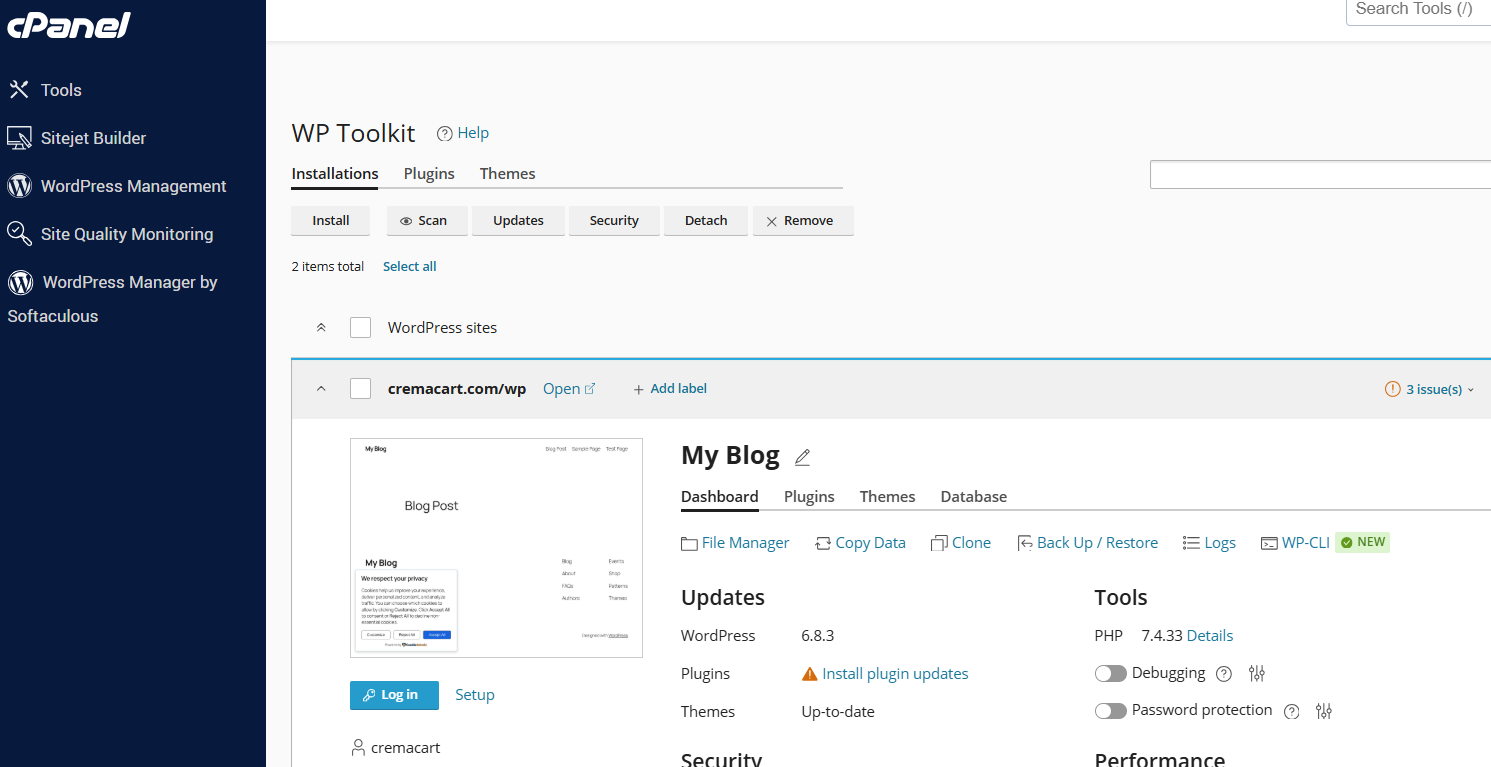Click the Site Quality Monitoring magnifier icon

19,234
